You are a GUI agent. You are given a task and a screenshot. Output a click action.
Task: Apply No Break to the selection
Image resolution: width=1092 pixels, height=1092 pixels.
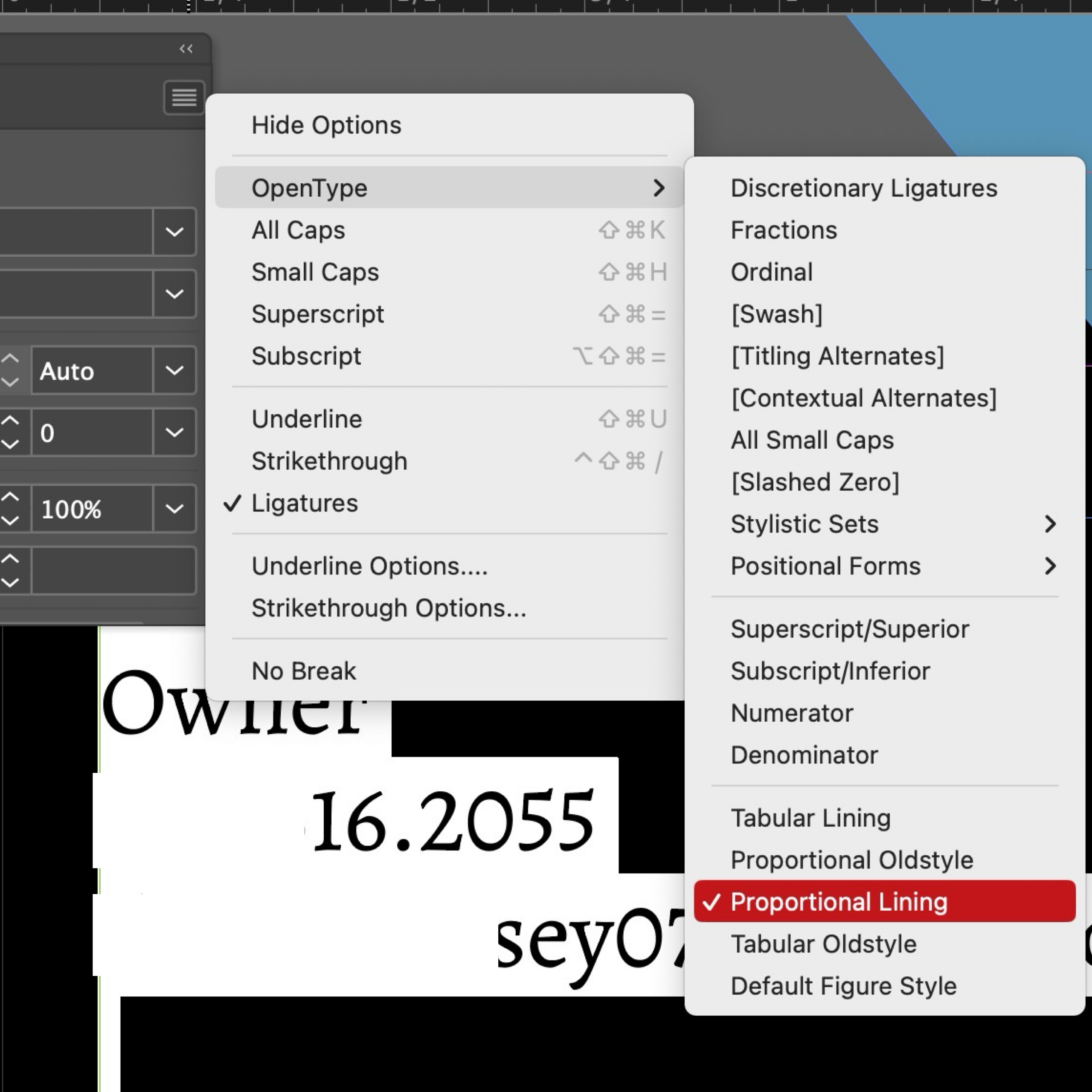pyautogui.click(x=304, y=671)
